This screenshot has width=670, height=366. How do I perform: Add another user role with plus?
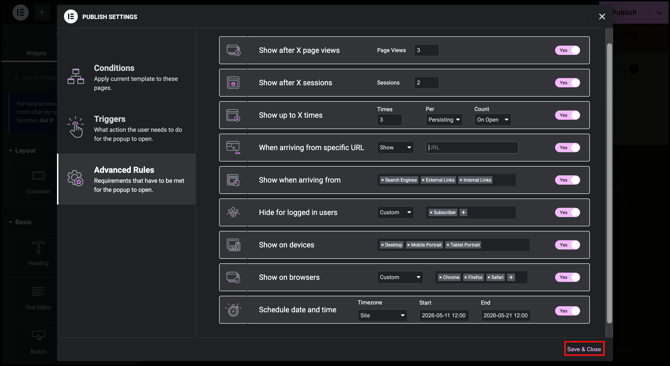coord(463,212)
